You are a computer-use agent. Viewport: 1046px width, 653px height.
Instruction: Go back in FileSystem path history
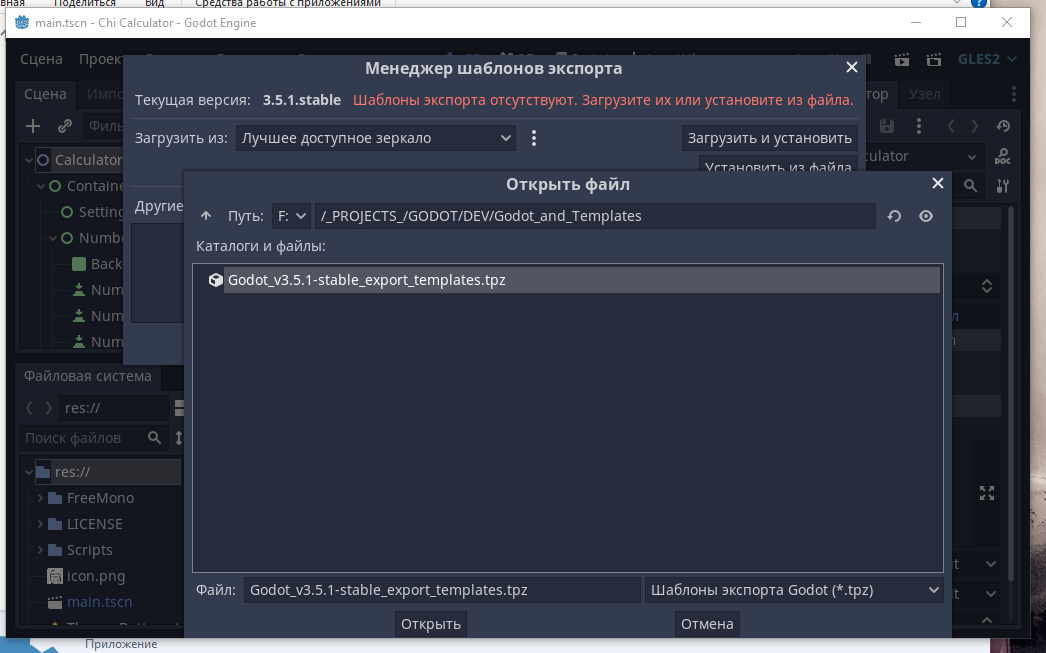click(29, 408)
